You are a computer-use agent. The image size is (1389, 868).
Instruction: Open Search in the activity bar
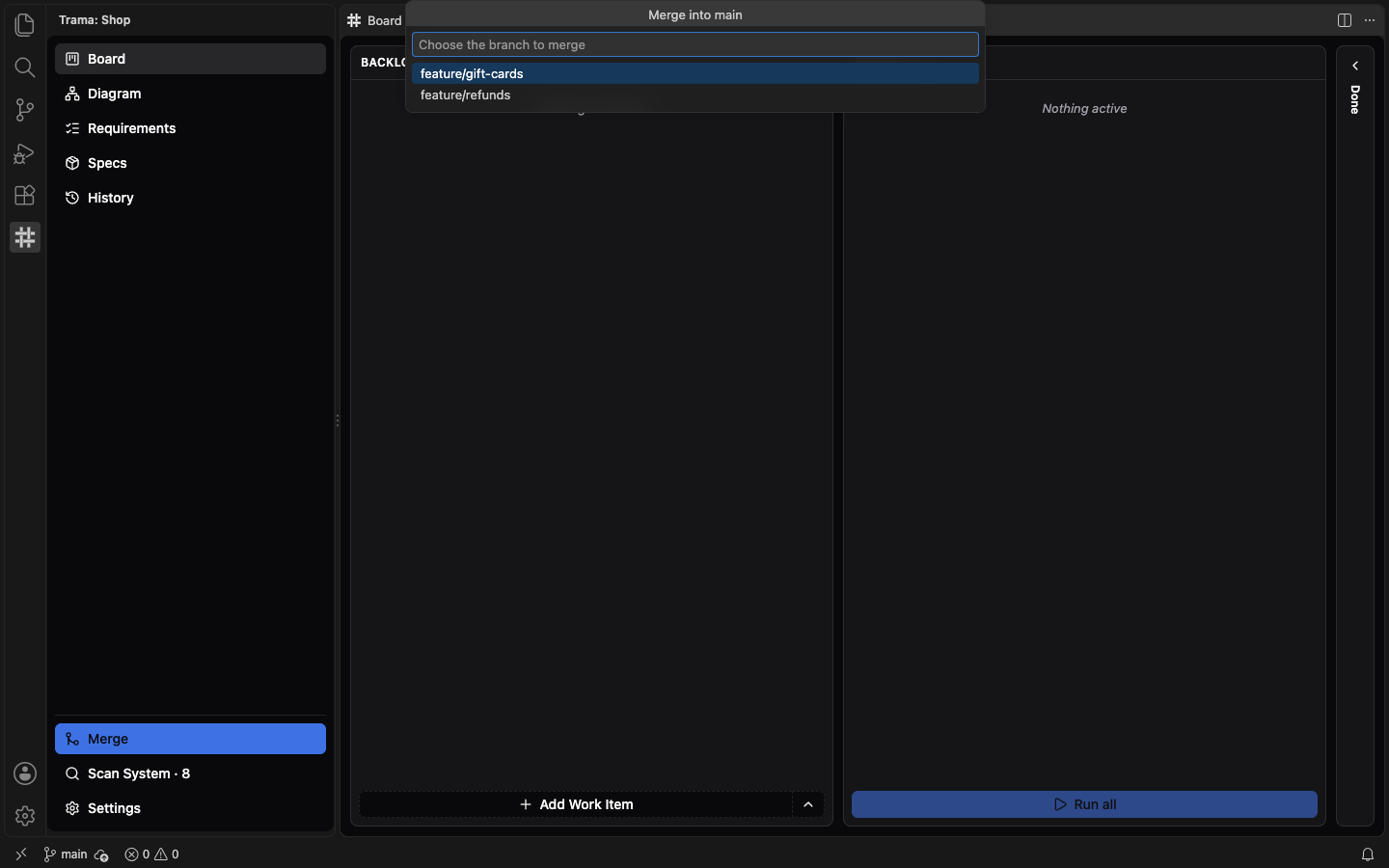click(x=25, y=67)
